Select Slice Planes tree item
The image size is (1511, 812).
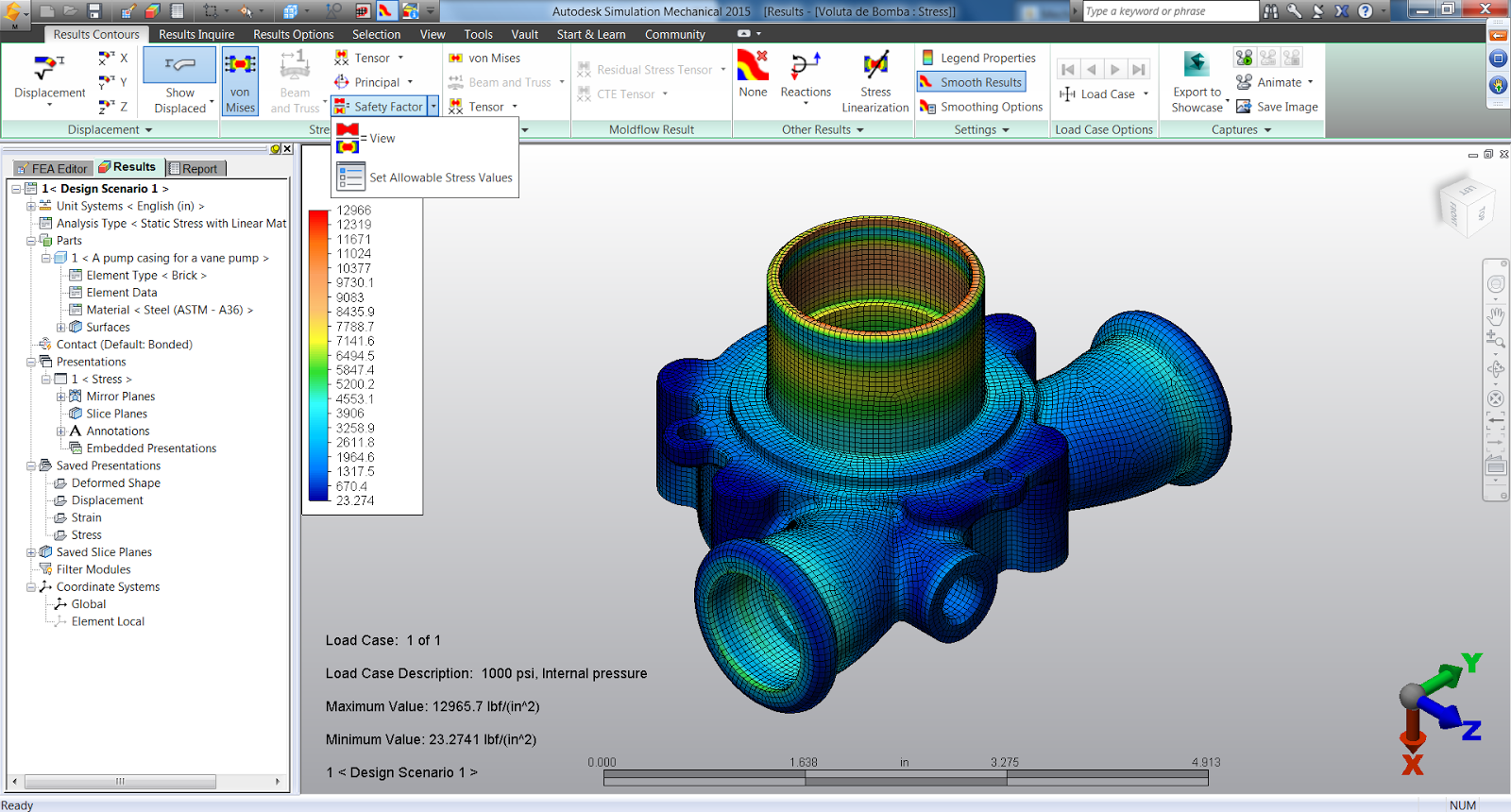(117, 414)
